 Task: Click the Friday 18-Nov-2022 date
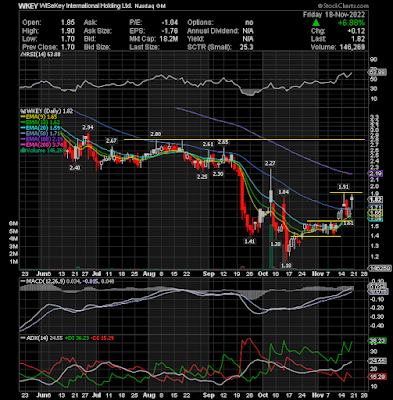(334, 15)
